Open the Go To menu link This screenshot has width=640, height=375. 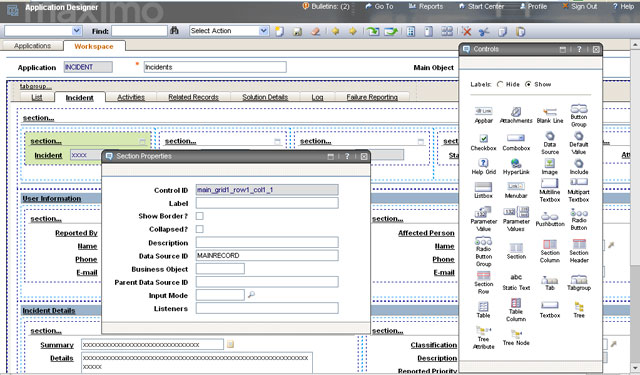click(x=379, y=7)
